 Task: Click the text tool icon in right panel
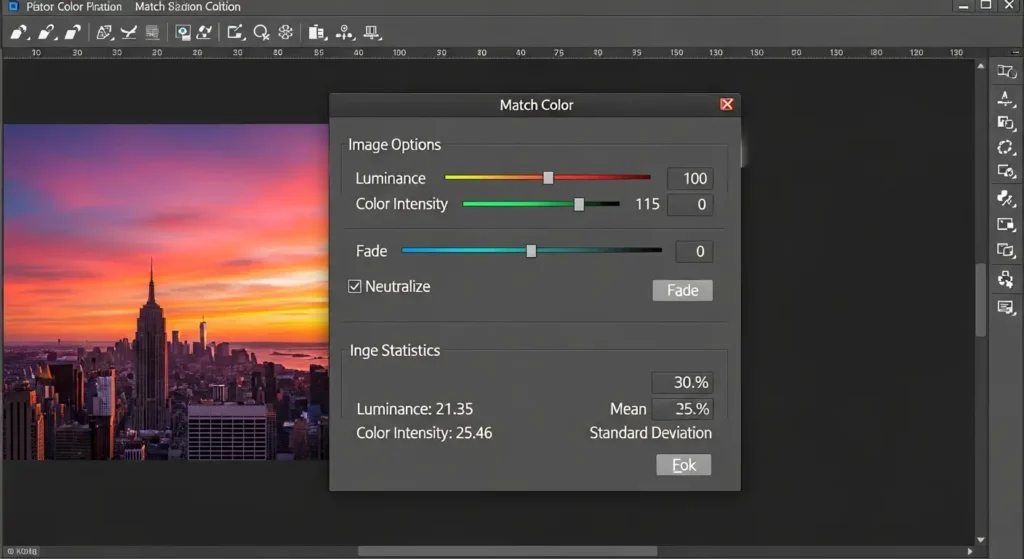point(1006,98)
